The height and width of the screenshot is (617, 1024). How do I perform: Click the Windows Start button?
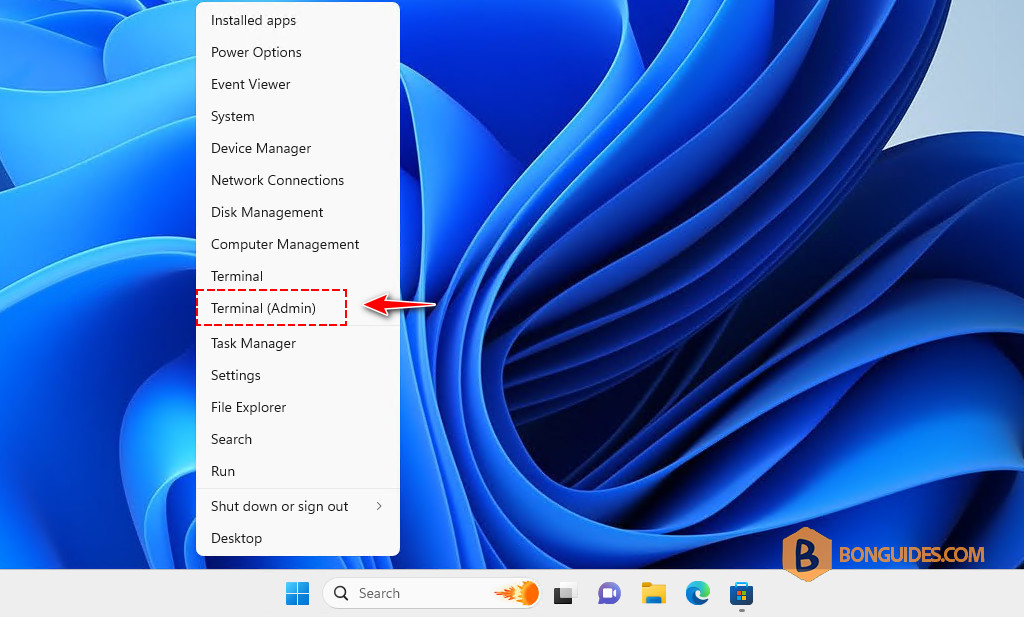tap(298, 593)
